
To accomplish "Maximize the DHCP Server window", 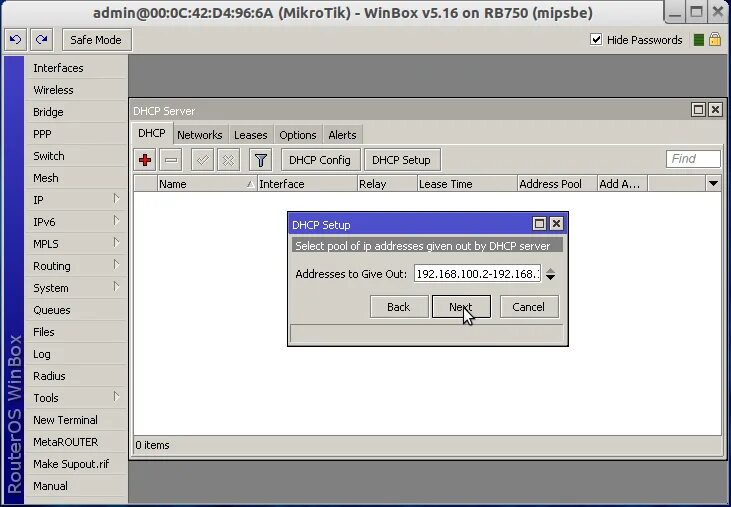I will tap(698, 110).
